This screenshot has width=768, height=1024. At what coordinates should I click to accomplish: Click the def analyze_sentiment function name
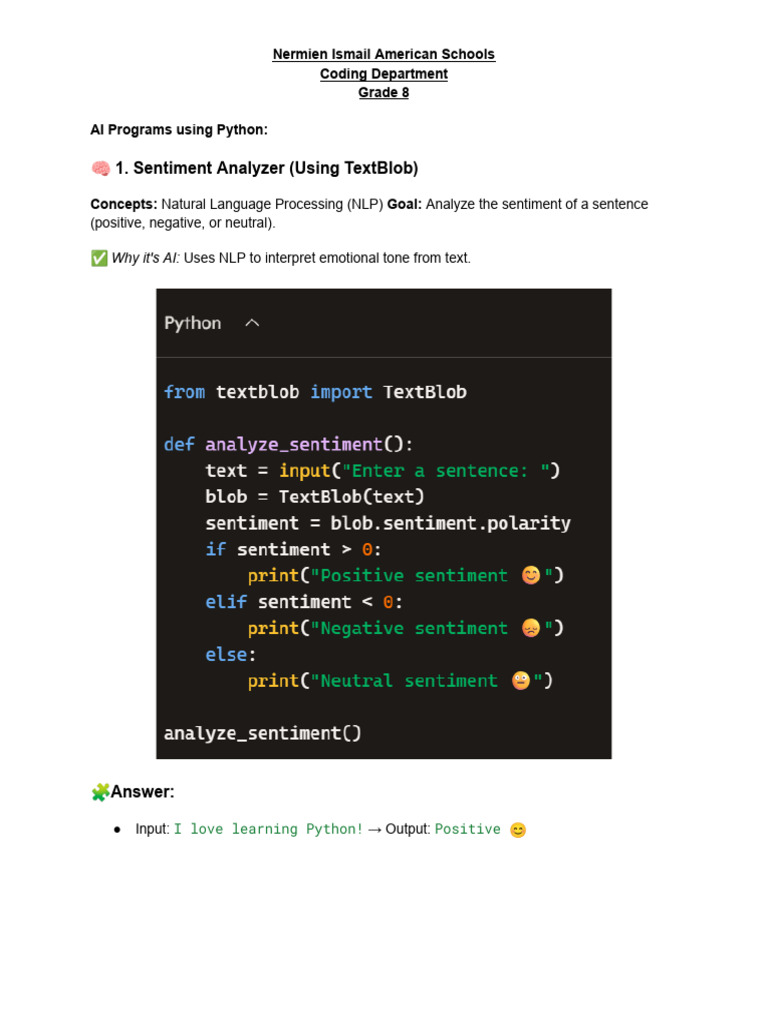click(294, 445)
